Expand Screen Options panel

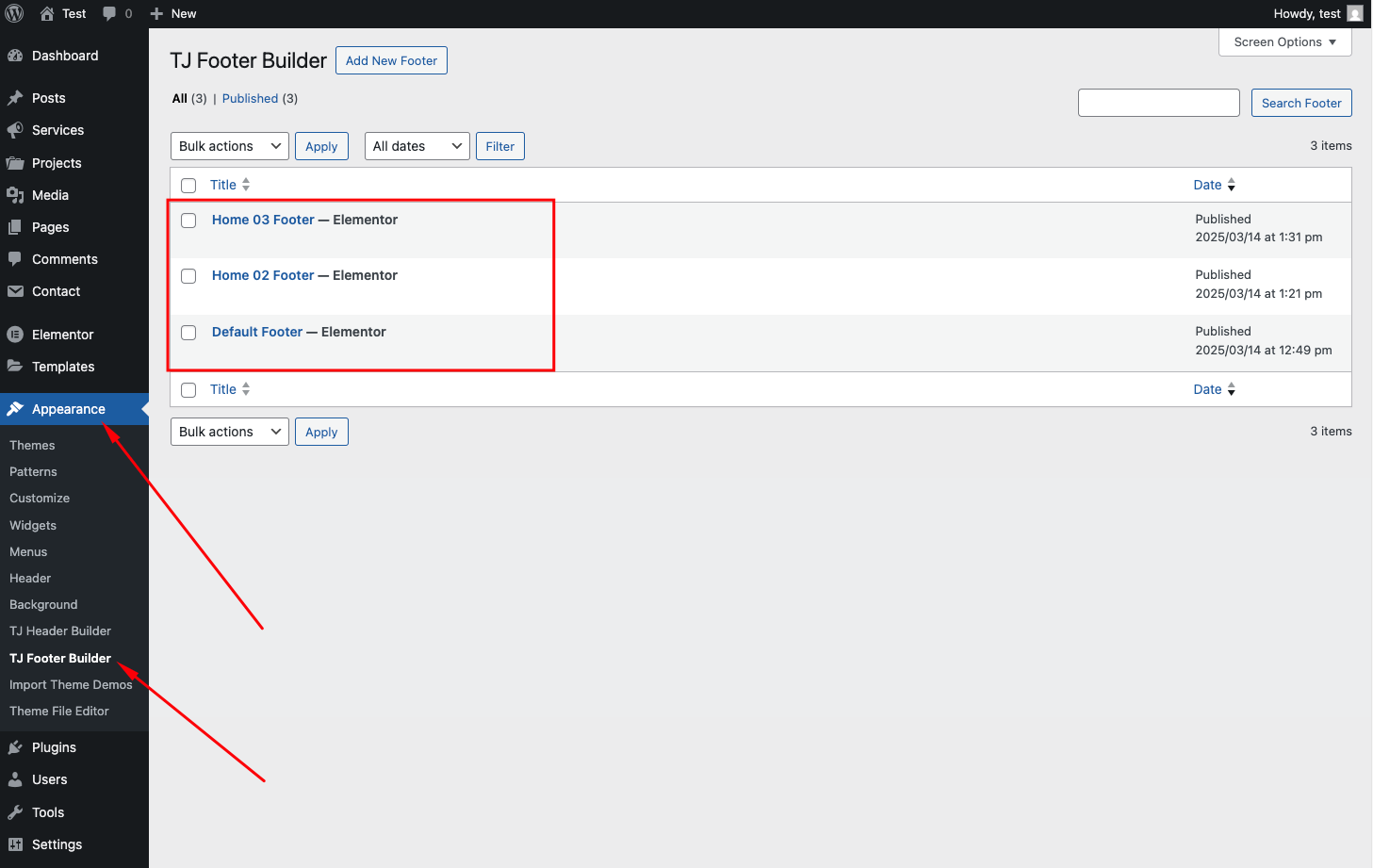1285,42
